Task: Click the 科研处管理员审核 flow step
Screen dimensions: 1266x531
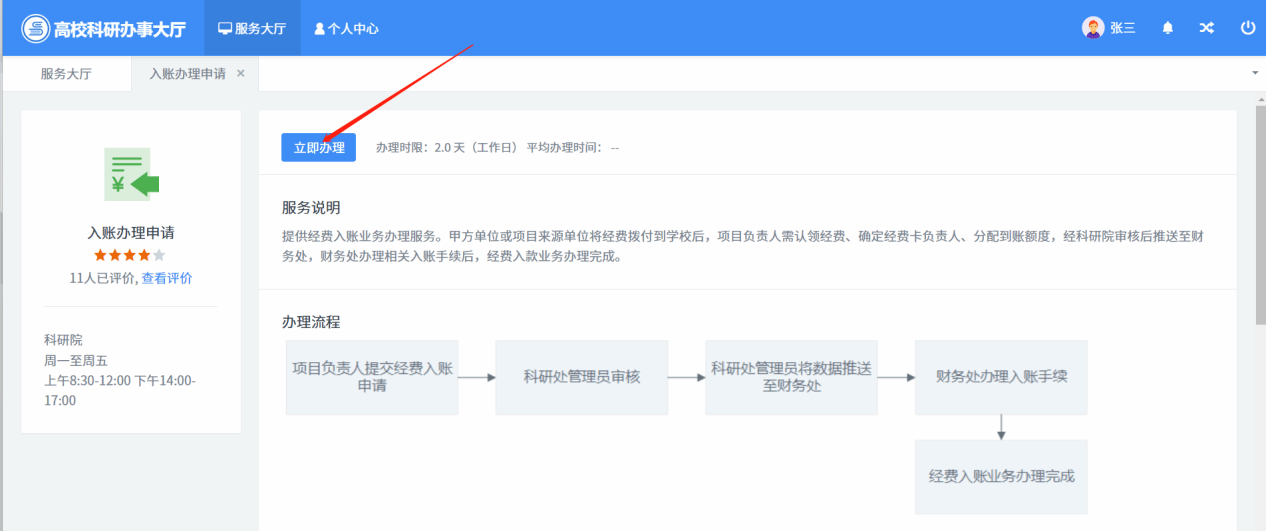Action: [x=581, y=377]
